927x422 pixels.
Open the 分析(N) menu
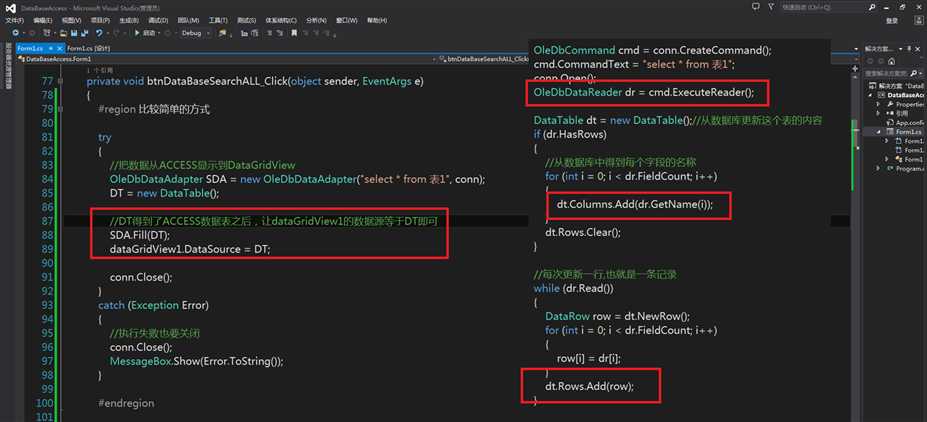pyautogui.click(x=316, y=20)
